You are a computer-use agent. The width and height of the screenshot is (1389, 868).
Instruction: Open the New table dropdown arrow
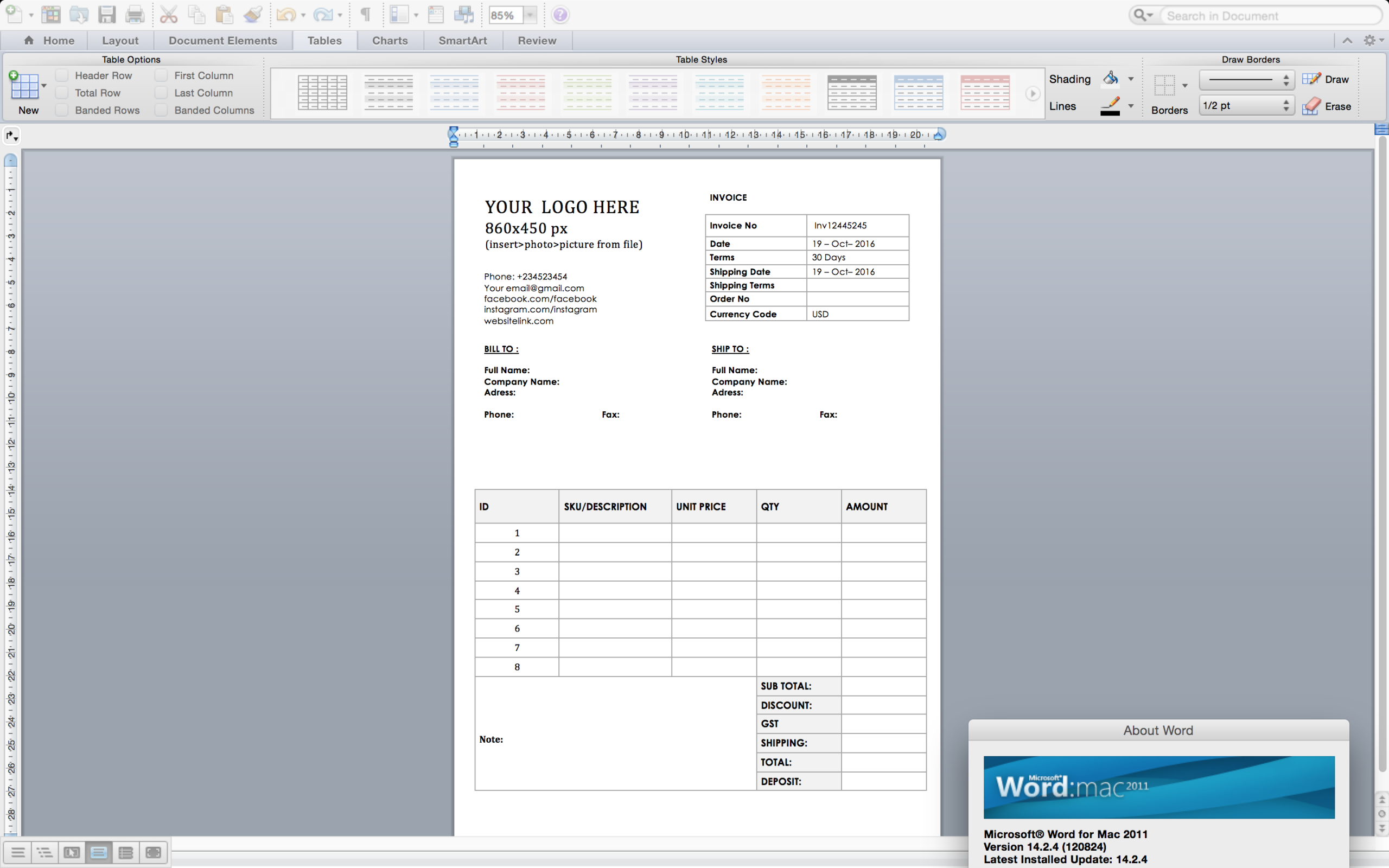(43, 86)
